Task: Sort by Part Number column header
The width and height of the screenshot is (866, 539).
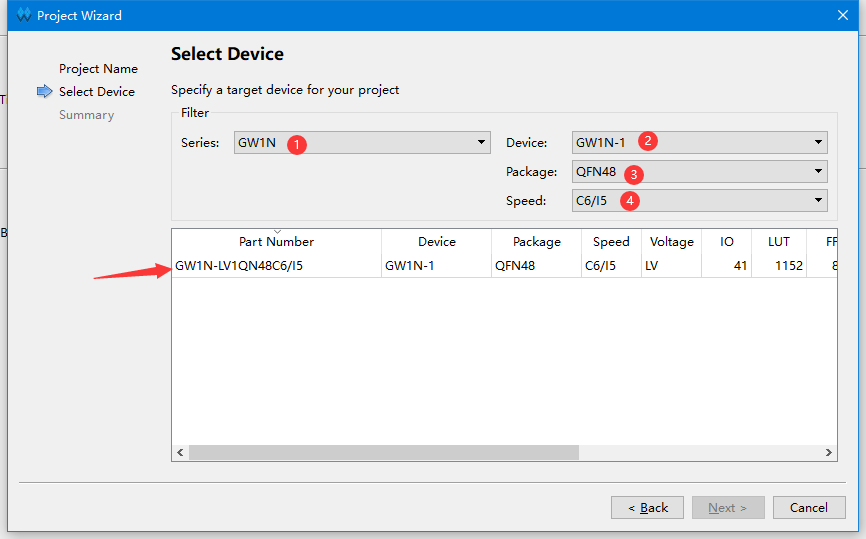Action: 276,241
